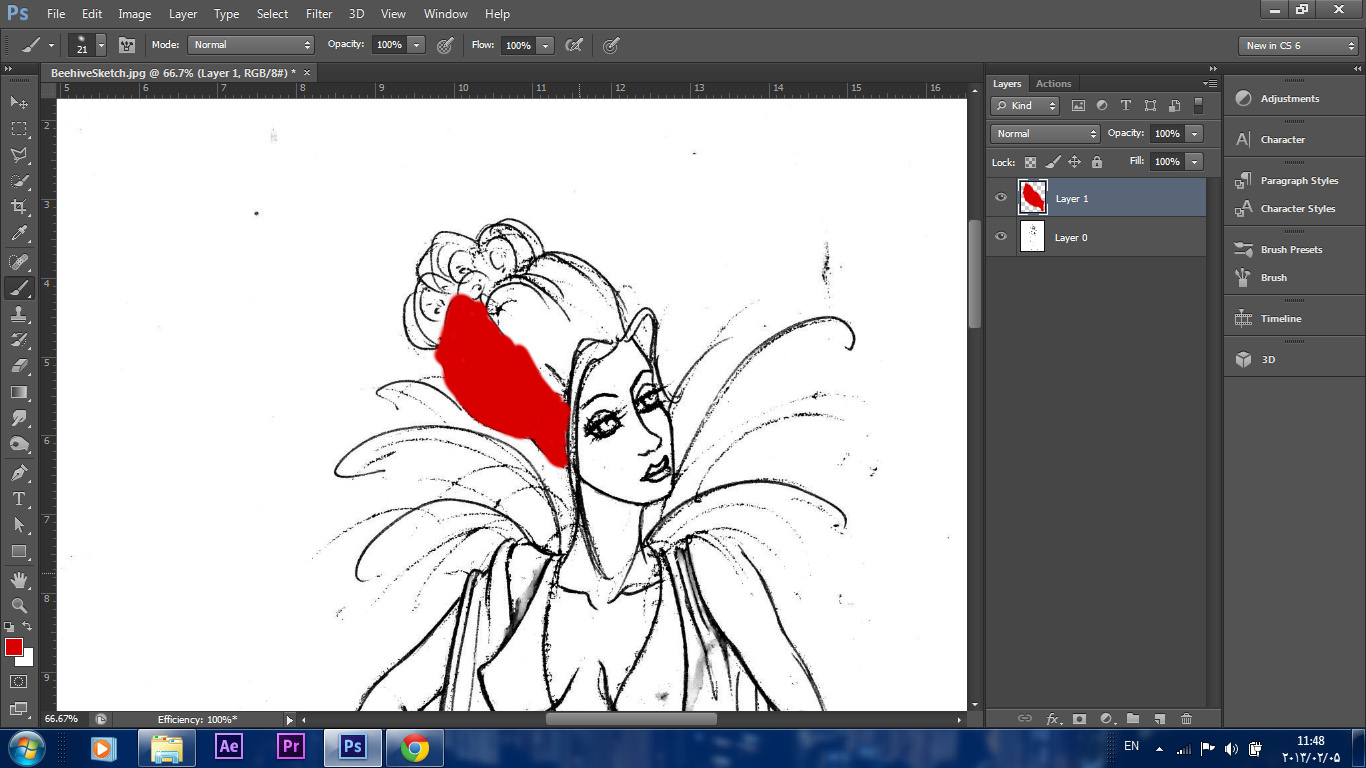Select the Eraser tool
The image size is (1366, 768).
coord(19,366)
